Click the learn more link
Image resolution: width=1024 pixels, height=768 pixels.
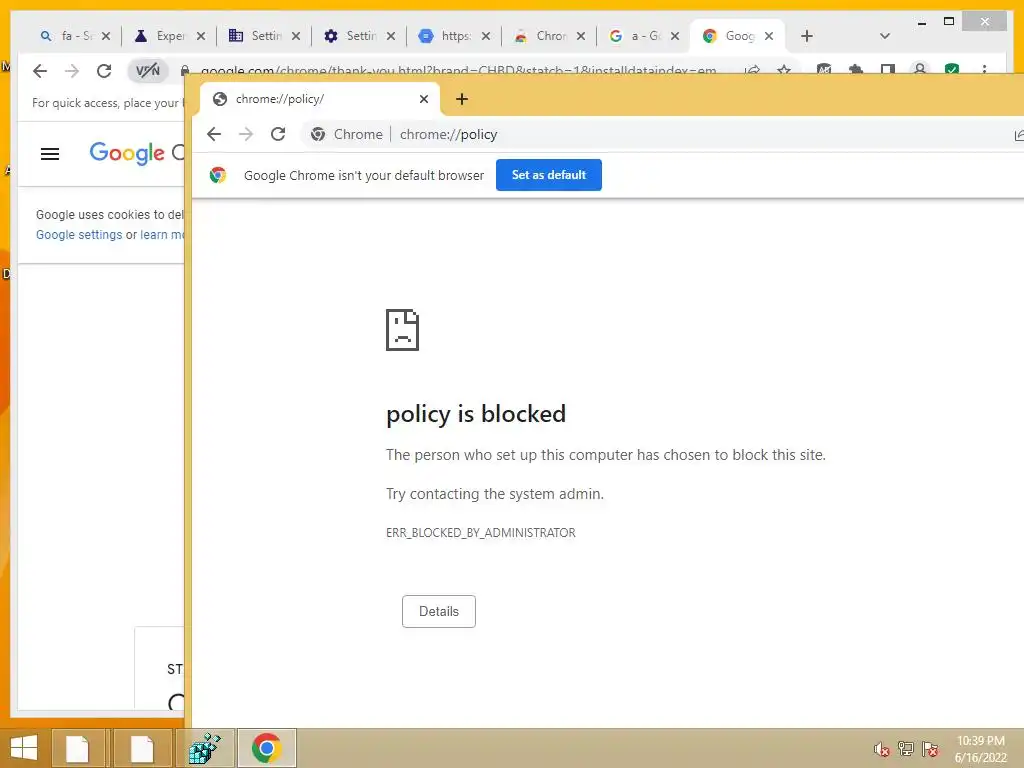162,234
